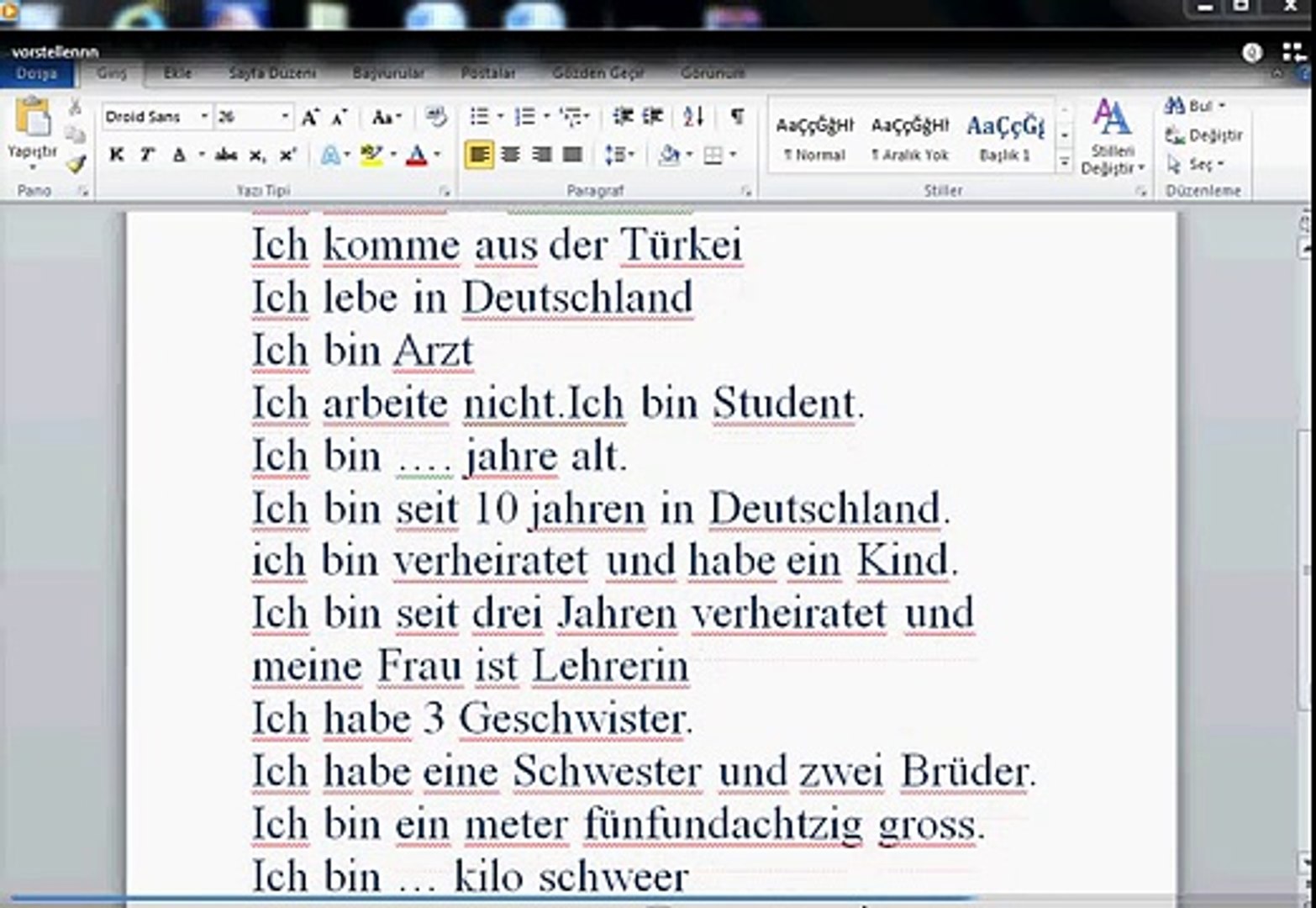Click the Bullets list icon
The height and width of the screenshot is (908, 1316).
point(479,116)
